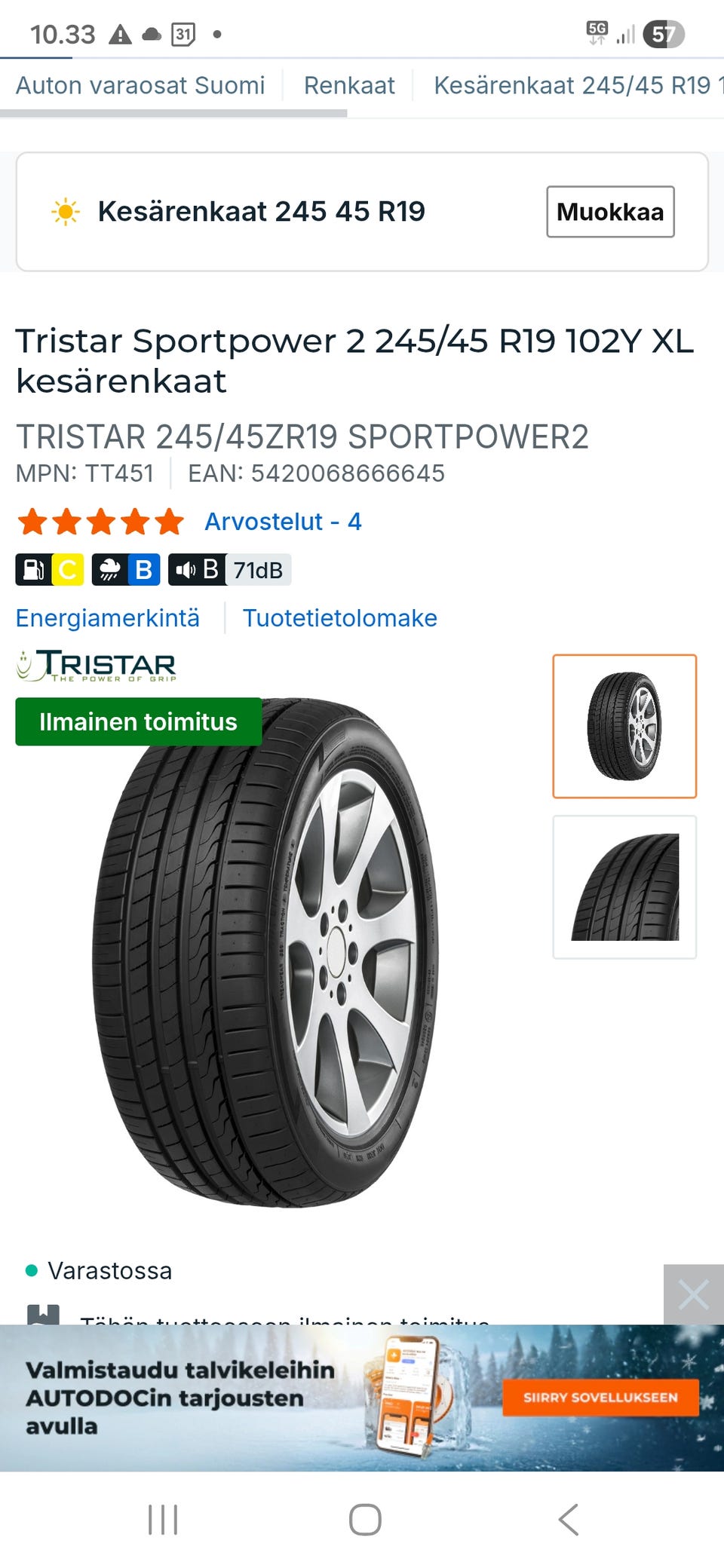Open the Energiamerkintä link
724x1568 pixels.
pos(108,618)
